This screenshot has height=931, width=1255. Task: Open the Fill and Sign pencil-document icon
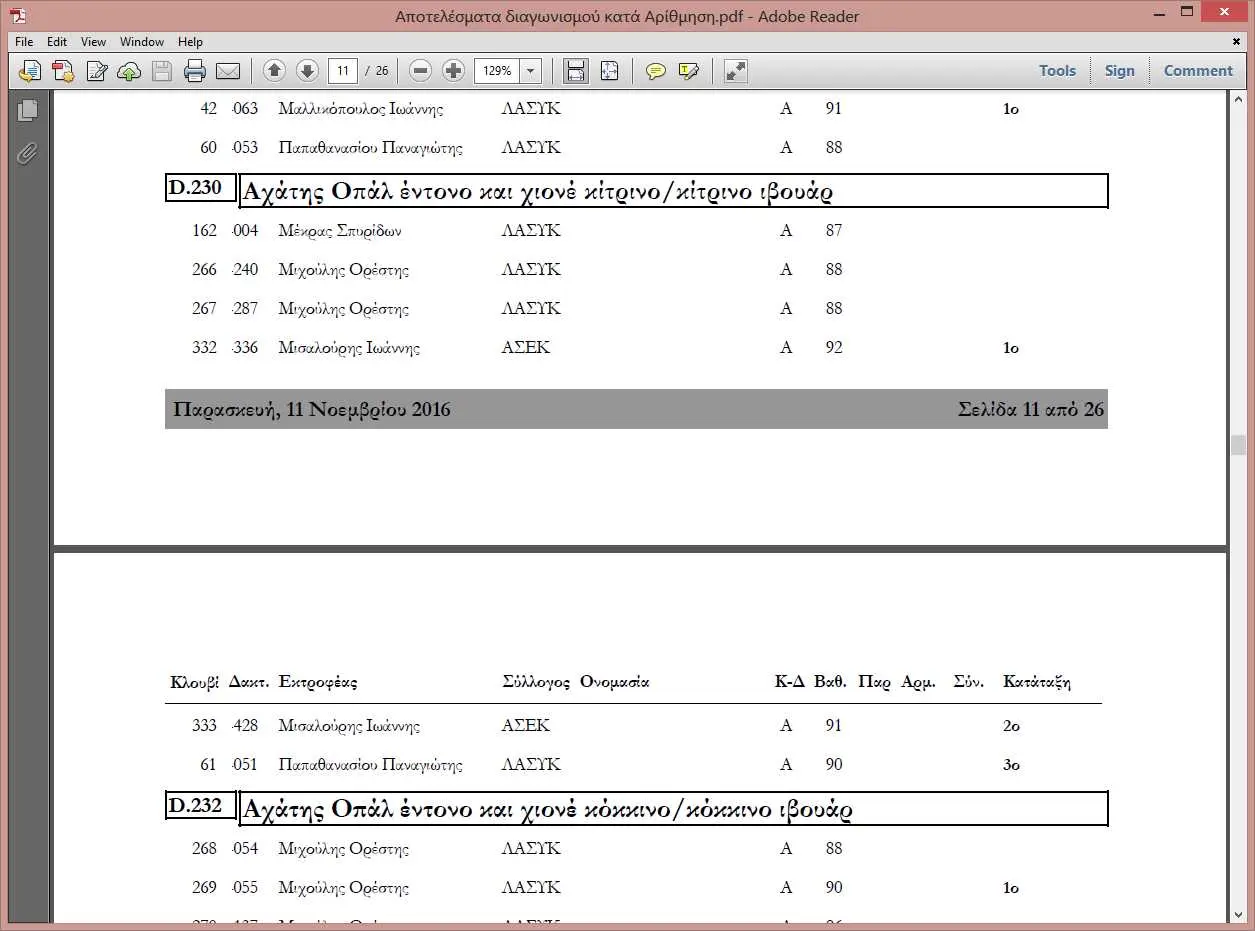point(97,71)
